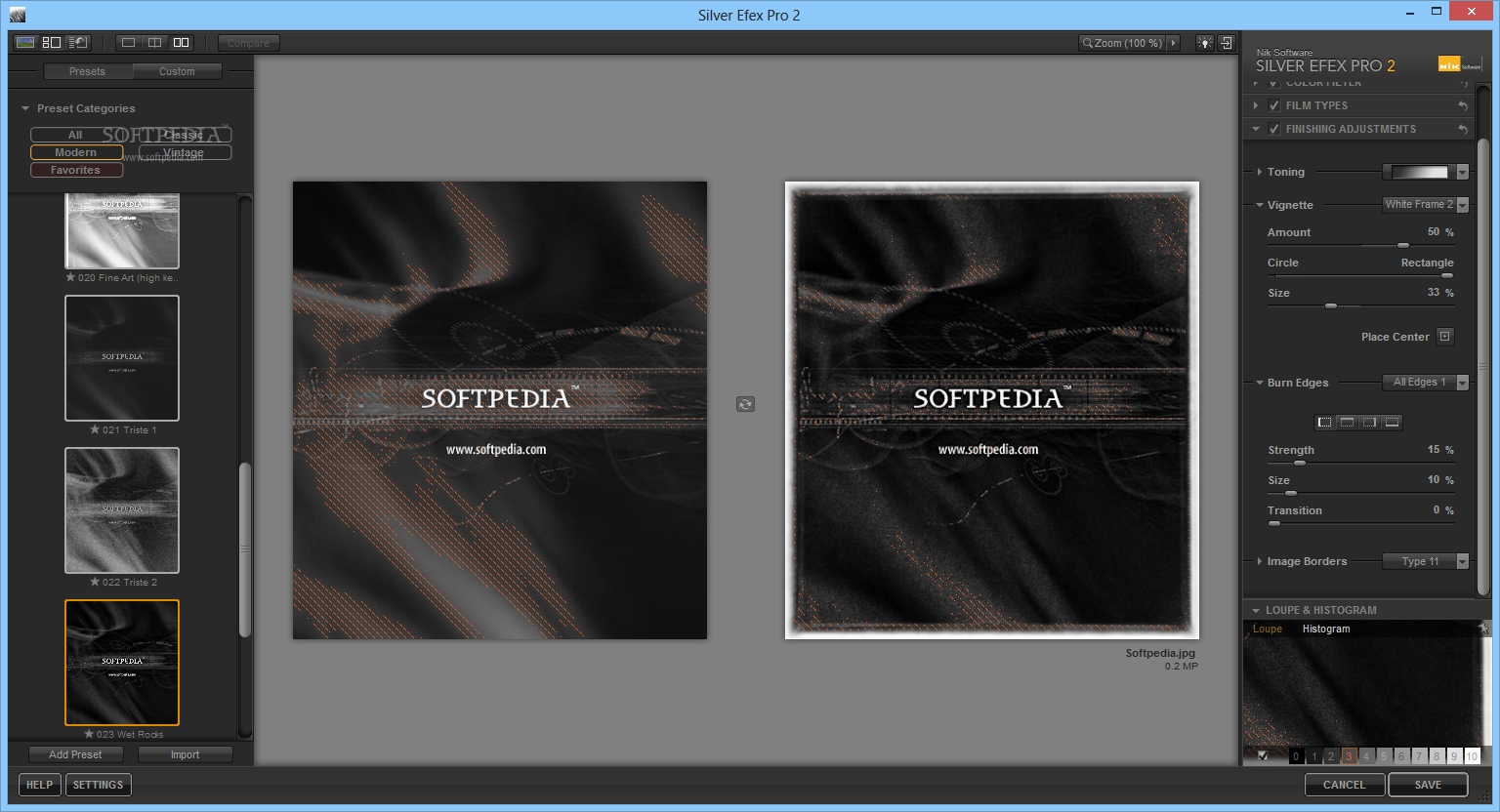Switch to single image view
This screenshot has width=1500, height=812.
[x=128, y=42]
